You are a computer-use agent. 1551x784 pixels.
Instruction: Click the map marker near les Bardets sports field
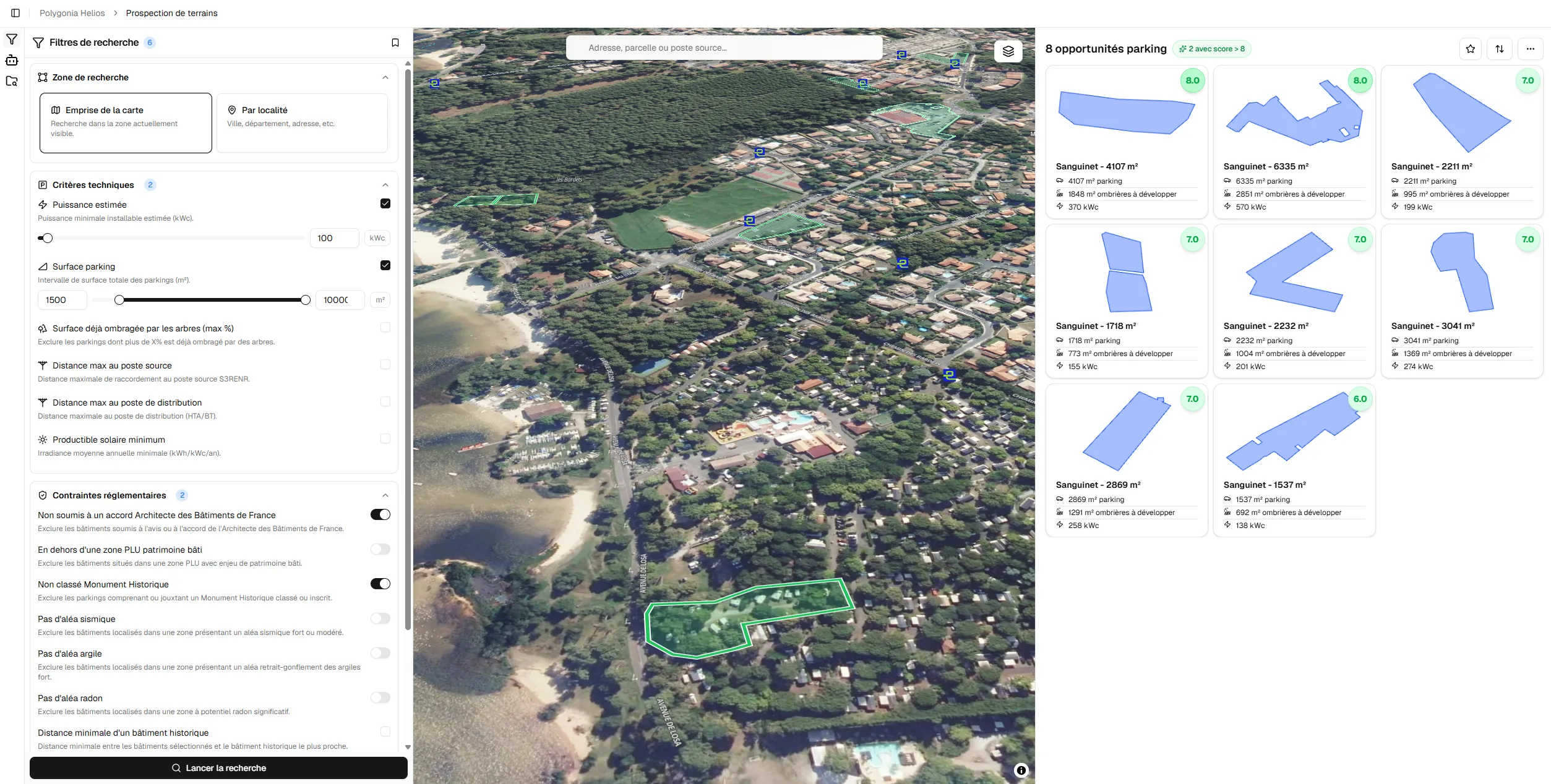[749, 220]
